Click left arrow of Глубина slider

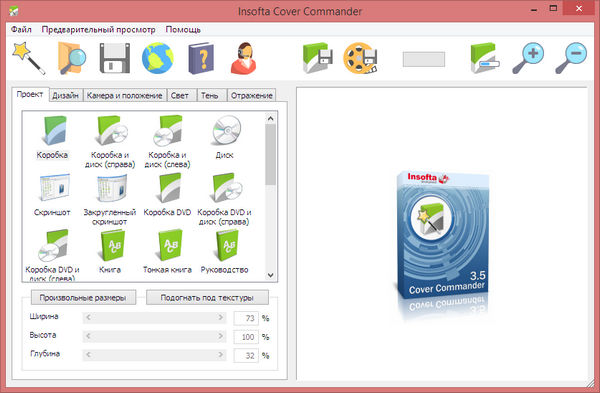[x=88, y=355]
